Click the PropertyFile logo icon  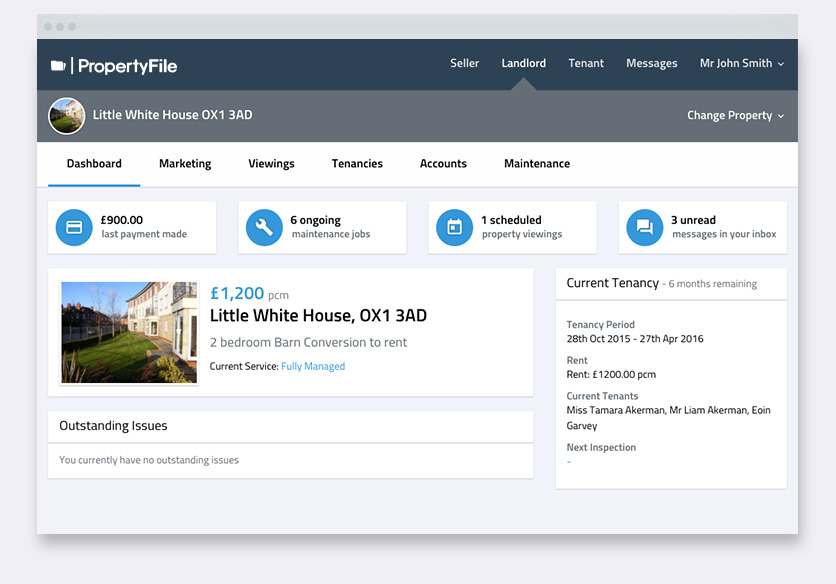pyautogui.click(x=59, y=66)
